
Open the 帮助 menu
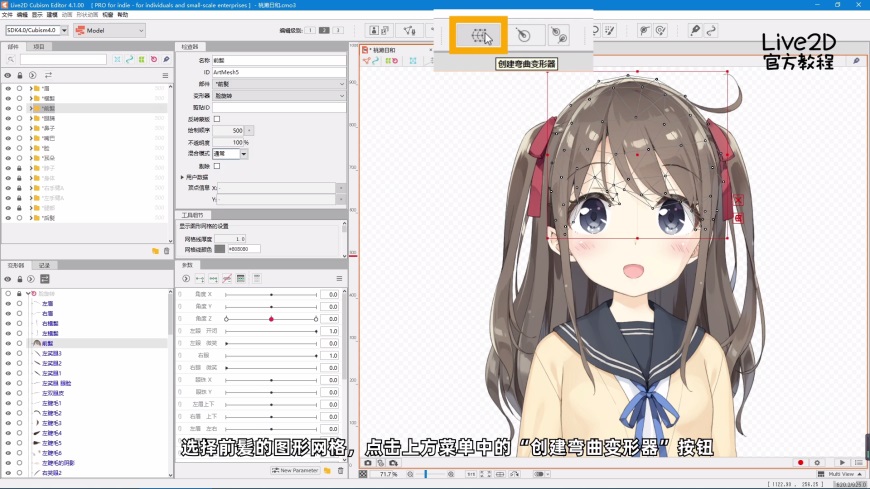(x=123, y=15)
